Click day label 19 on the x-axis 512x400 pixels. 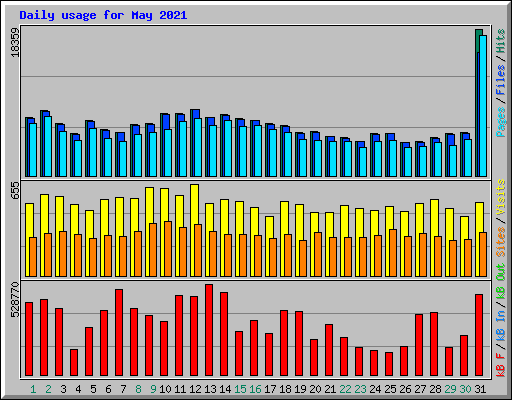pyautogui.click(x=300, y=389)
